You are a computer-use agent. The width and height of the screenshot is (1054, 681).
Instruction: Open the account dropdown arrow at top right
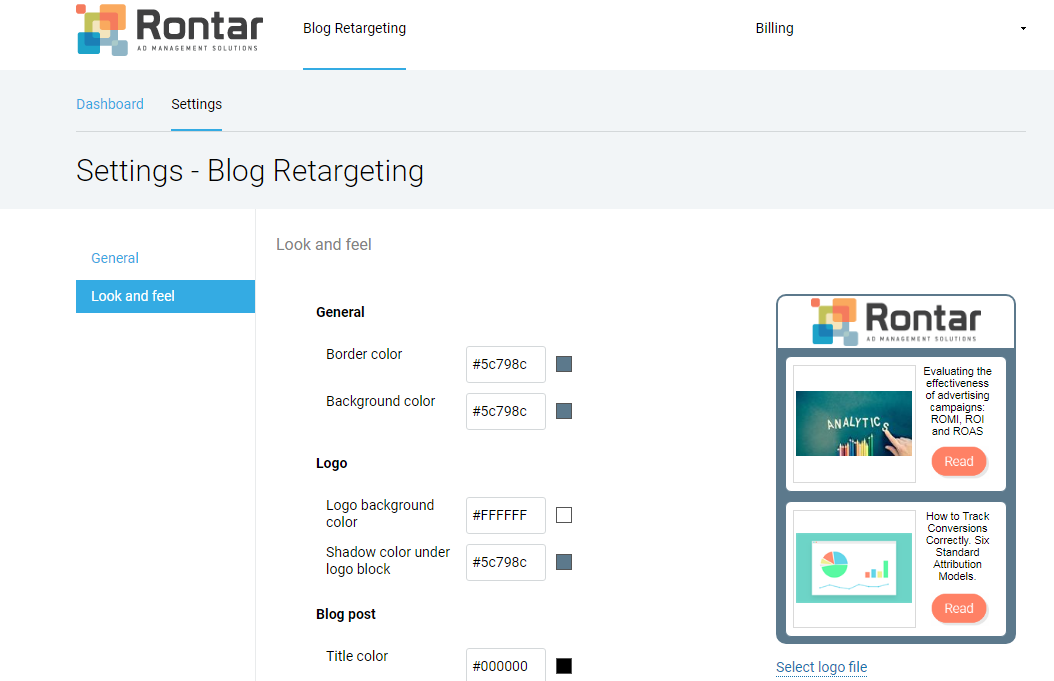click(1023, 28)
